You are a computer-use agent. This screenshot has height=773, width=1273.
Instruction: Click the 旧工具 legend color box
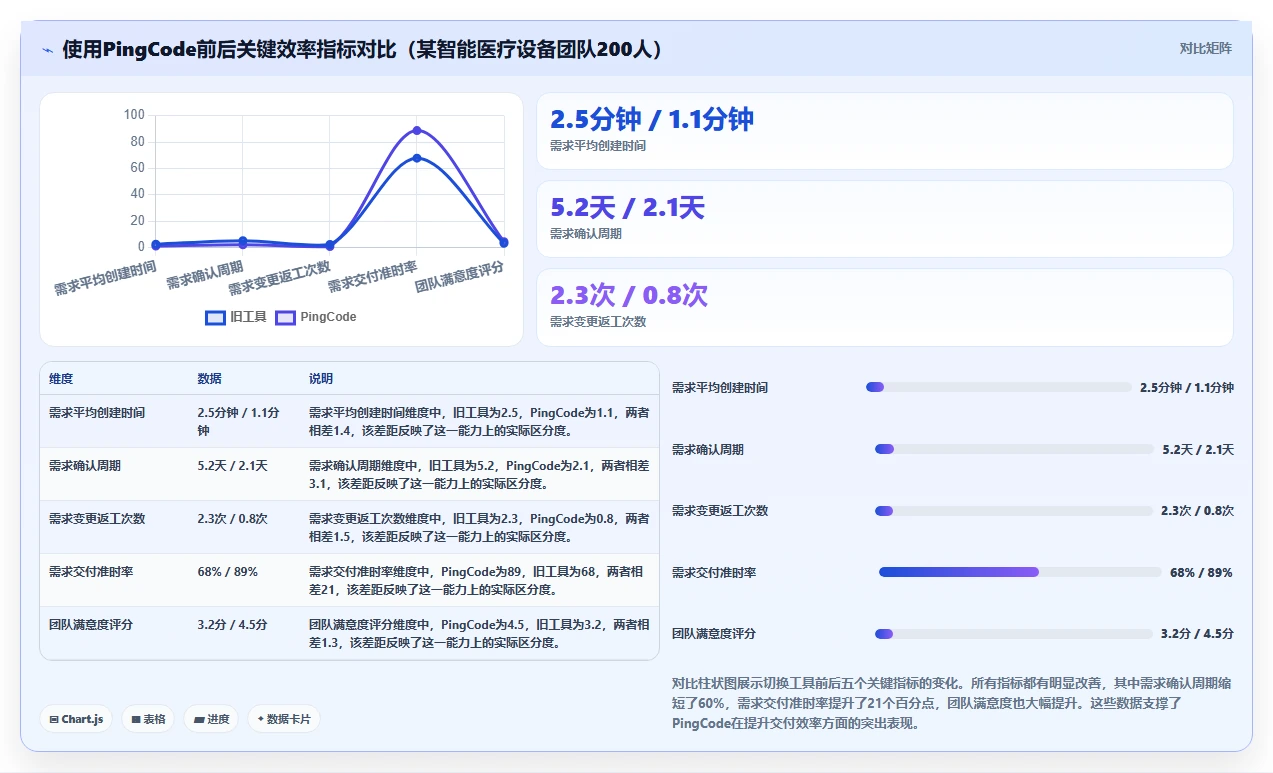215,318
